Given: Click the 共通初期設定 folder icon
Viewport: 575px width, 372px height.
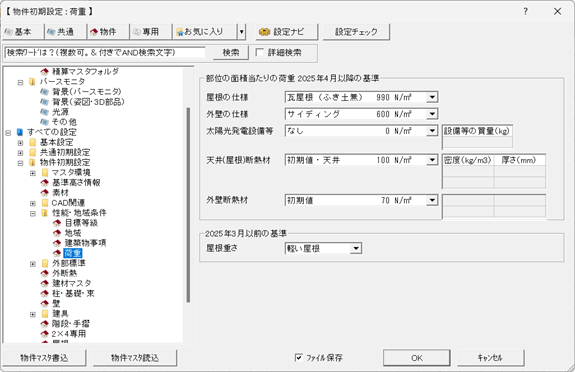Looking at the screenshot, I should pos(33,152).
